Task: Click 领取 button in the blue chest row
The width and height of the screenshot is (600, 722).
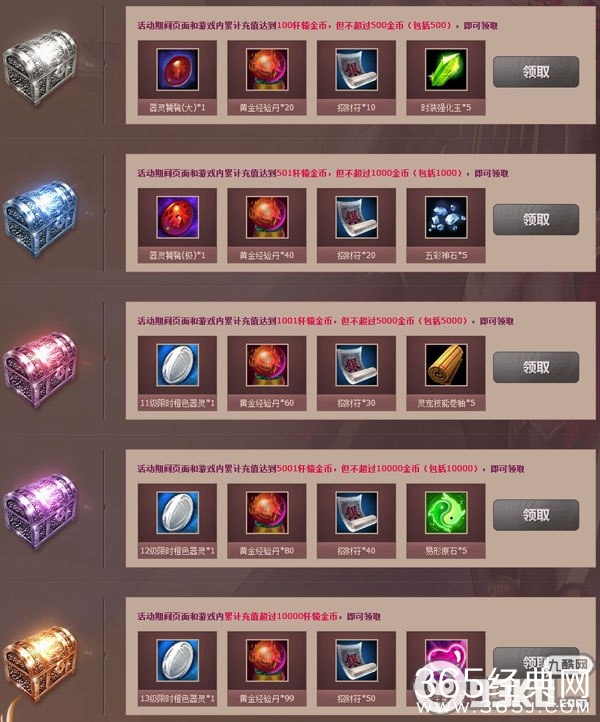Action: pos(536,220)
